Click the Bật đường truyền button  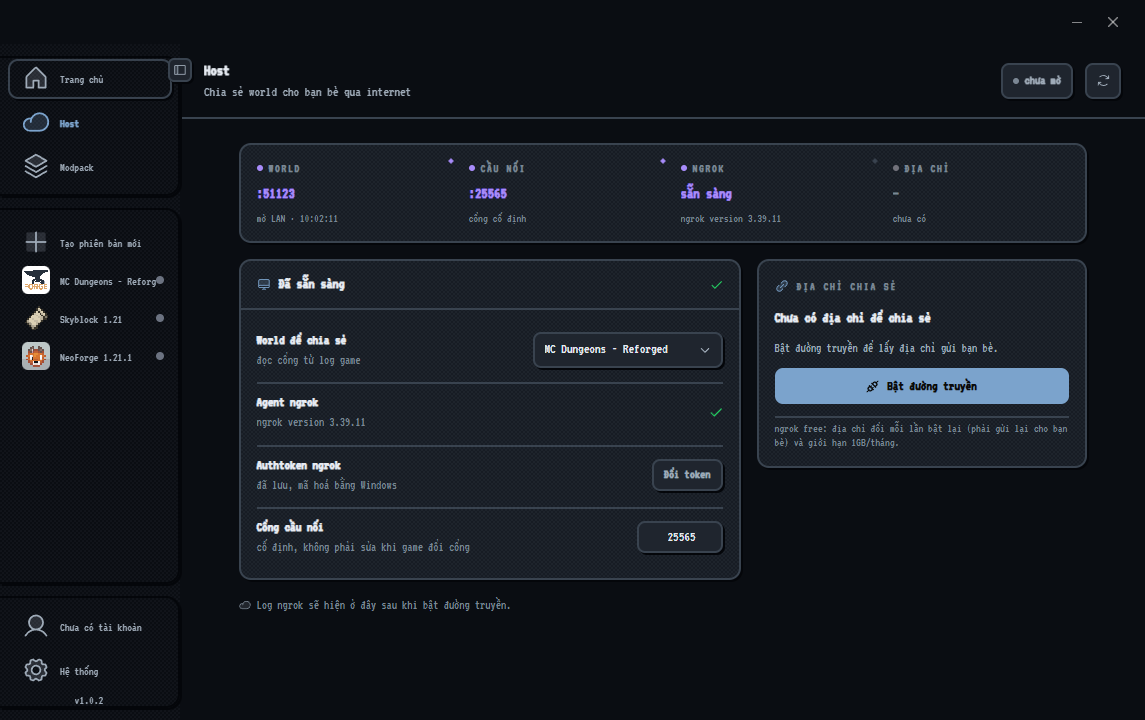922,386
